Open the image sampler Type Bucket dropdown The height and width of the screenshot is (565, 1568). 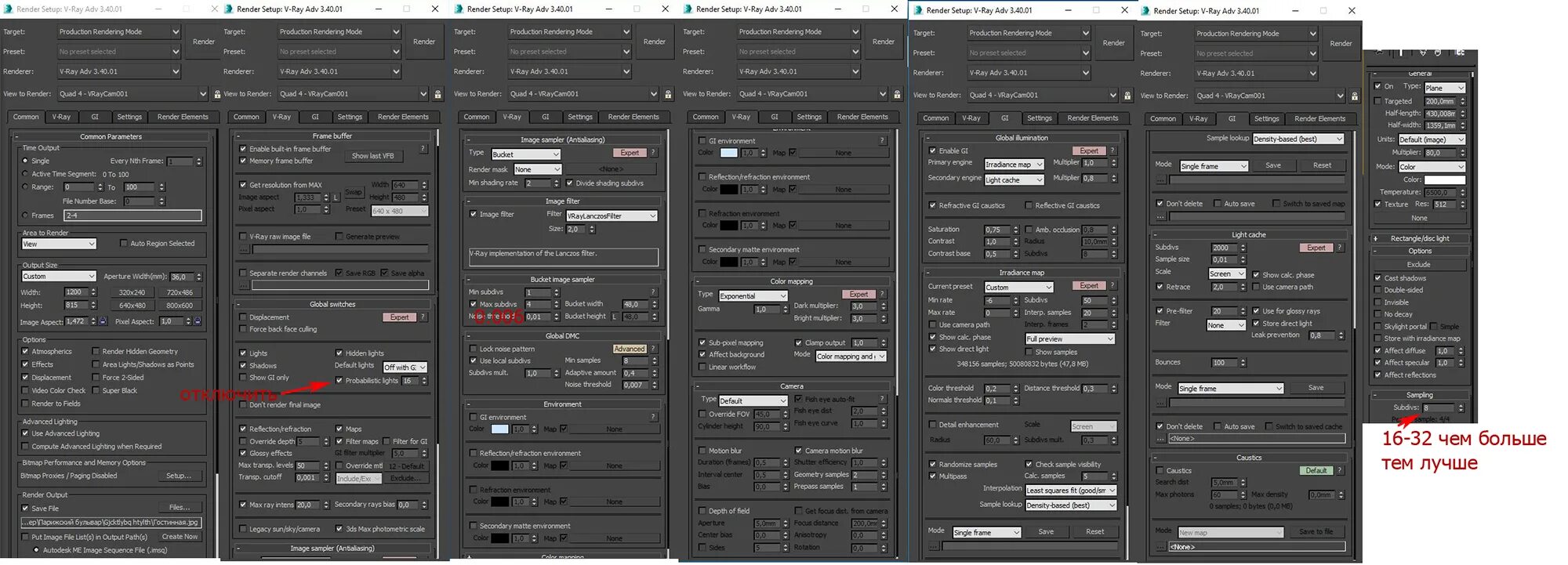(x=527, y=154)
